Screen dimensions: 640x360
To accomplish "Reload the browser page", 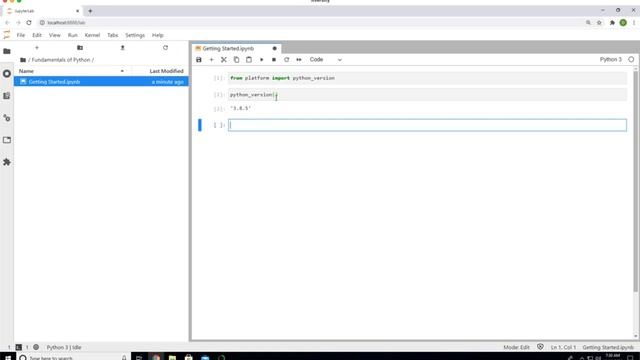I will click(x=29, y=23).
